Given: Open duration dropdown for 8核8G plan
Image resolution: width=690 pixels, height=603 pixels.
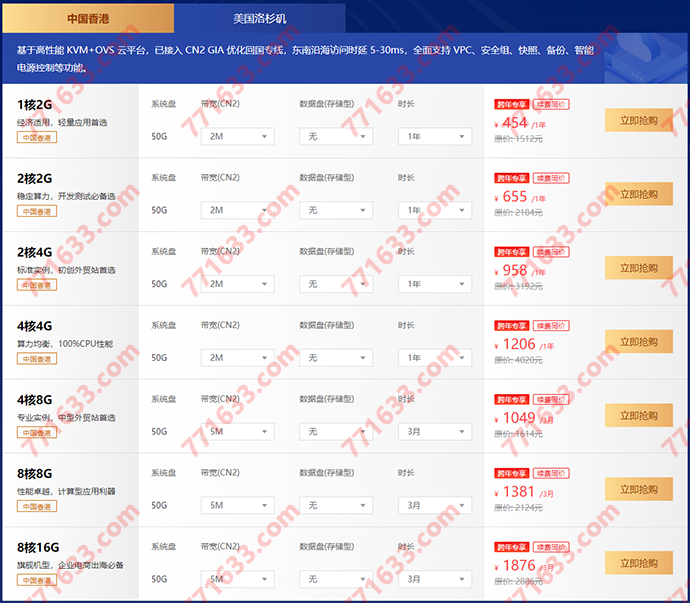Looking at the screenshot, I should 435,505.
